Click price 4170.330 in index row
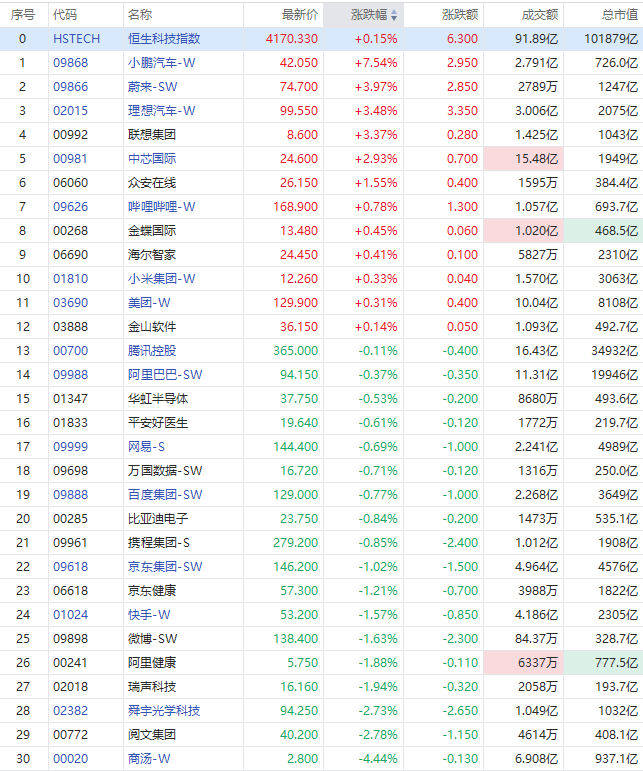Viewport: 643px width, 771px height. [x=292, y=39]
